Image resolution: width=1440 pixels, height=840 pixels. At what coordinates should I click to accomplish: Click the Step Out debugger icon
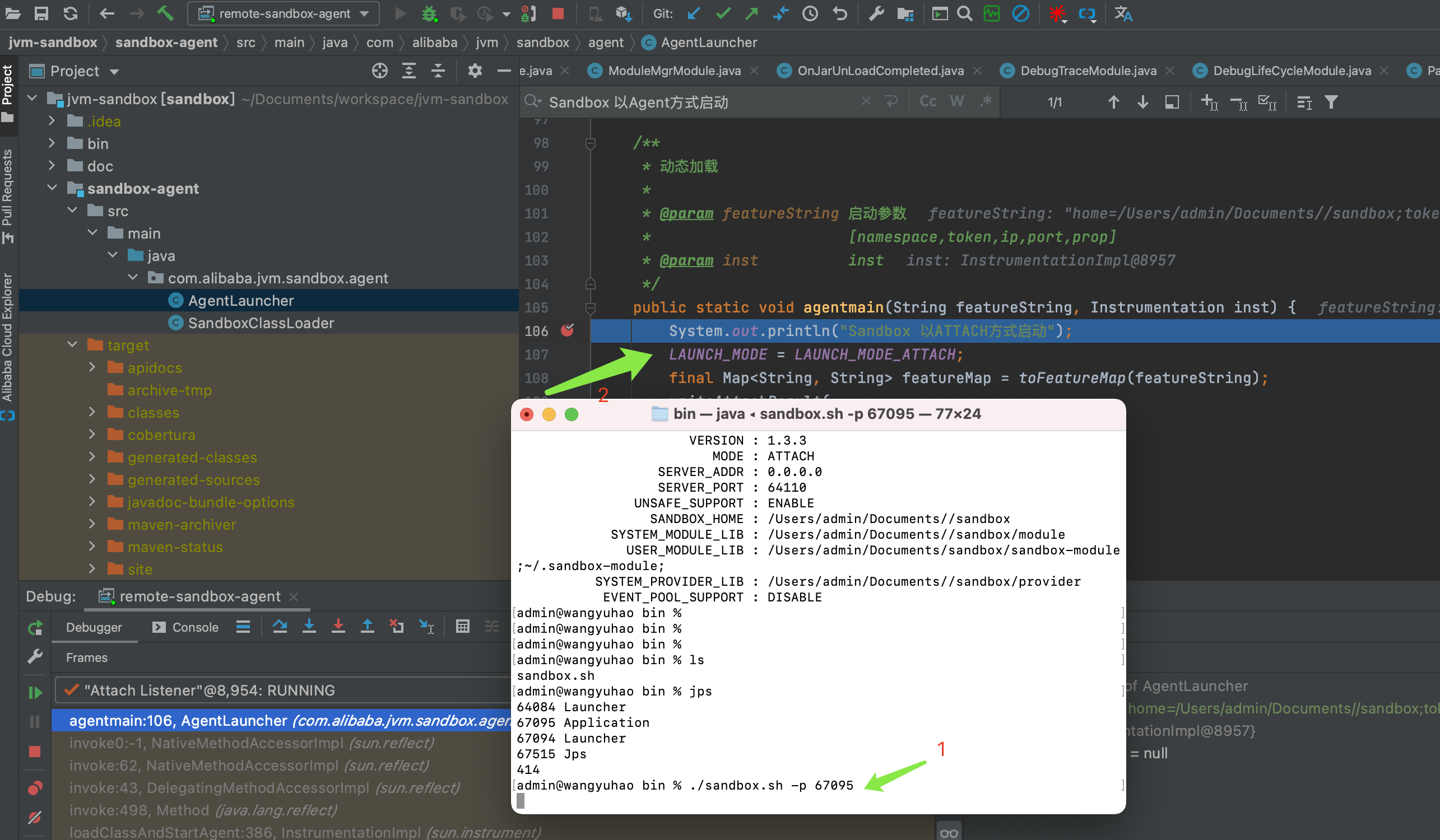368,627
